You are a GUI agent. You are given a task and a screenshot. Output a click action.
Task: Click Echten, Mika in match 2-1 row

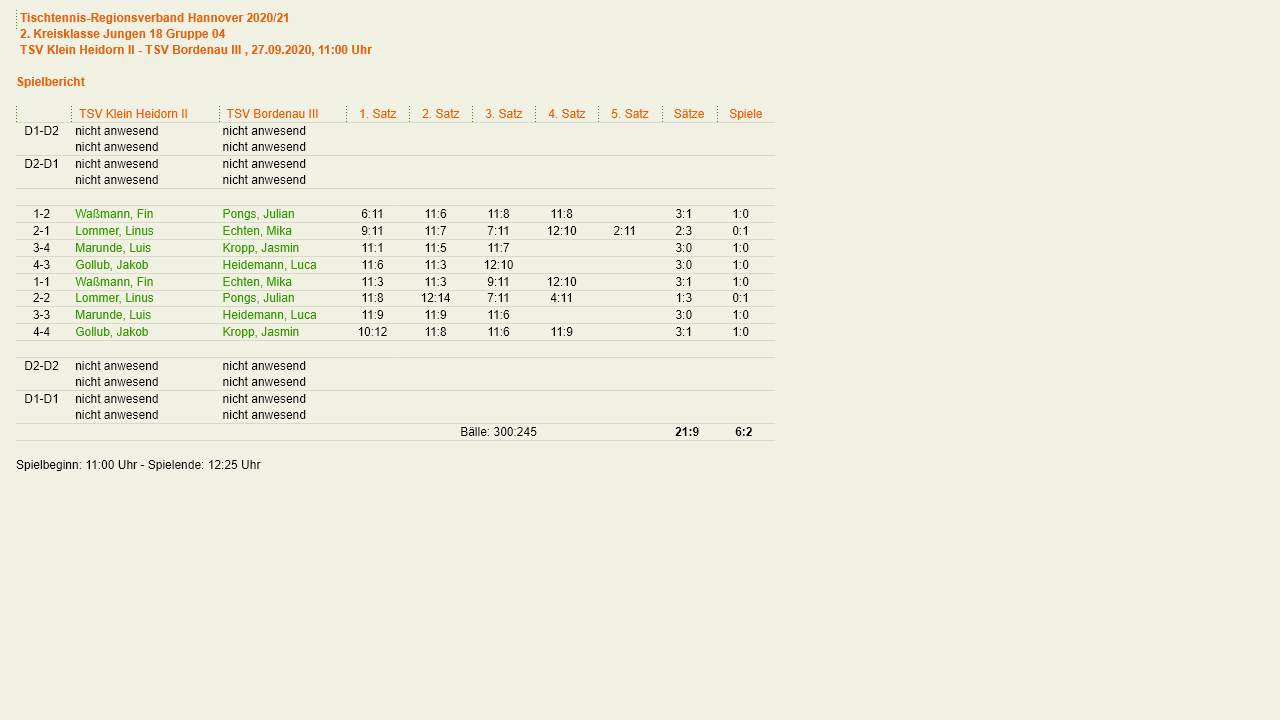257,231
